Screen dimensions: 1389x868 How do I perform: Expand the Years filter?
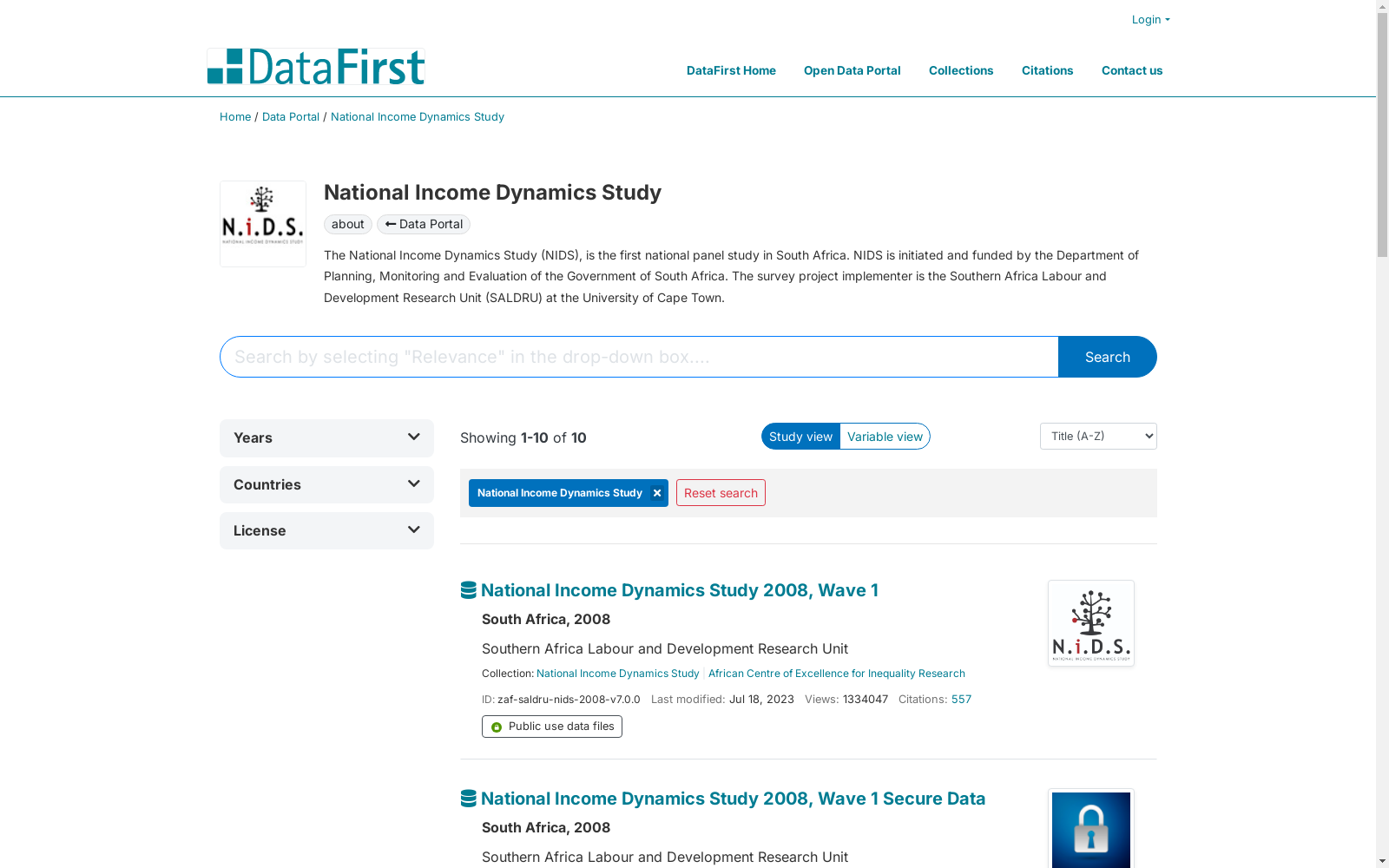(x=326, y=438)
